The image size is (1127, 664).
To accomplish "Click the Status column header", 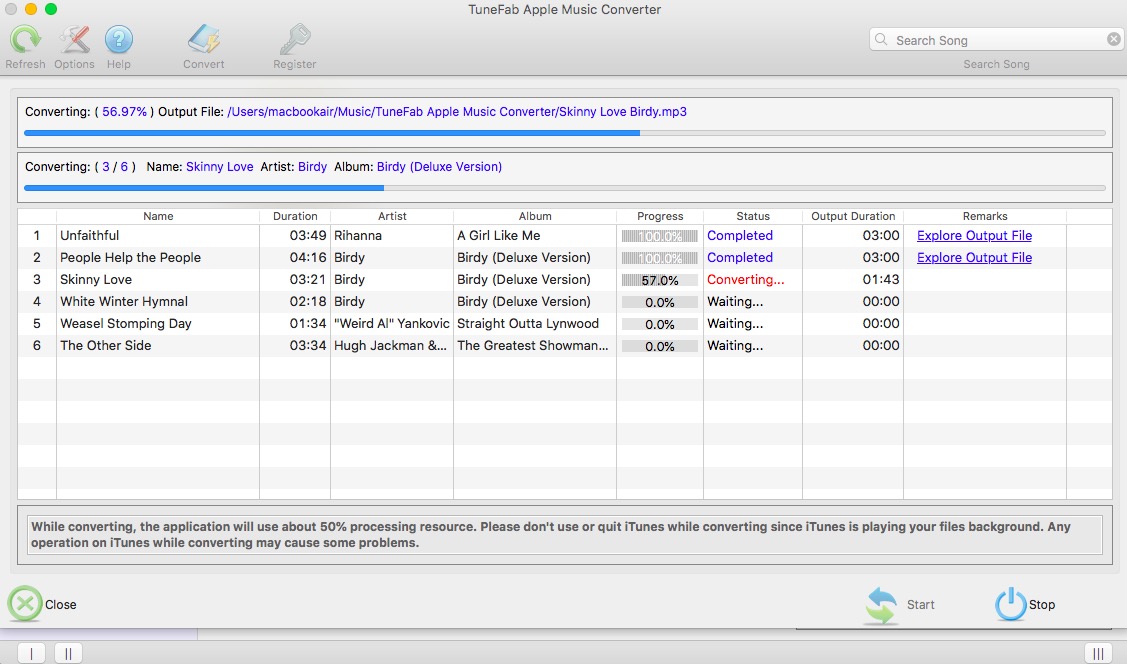I will (x=753, y=216).
